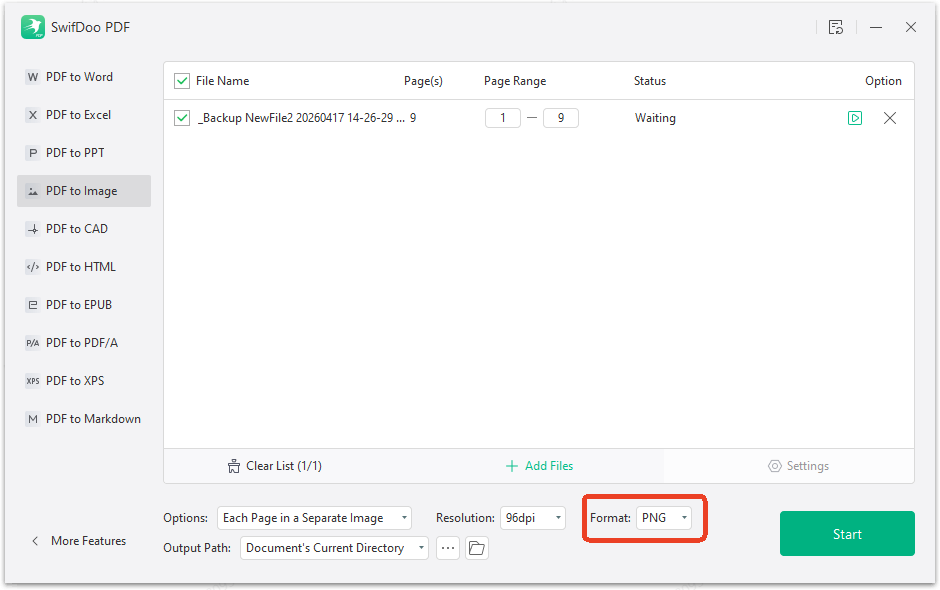The height and width of the screenshot is (590, 940).
Task: Select PDF to Image in the sidebar
Action: 84,191
